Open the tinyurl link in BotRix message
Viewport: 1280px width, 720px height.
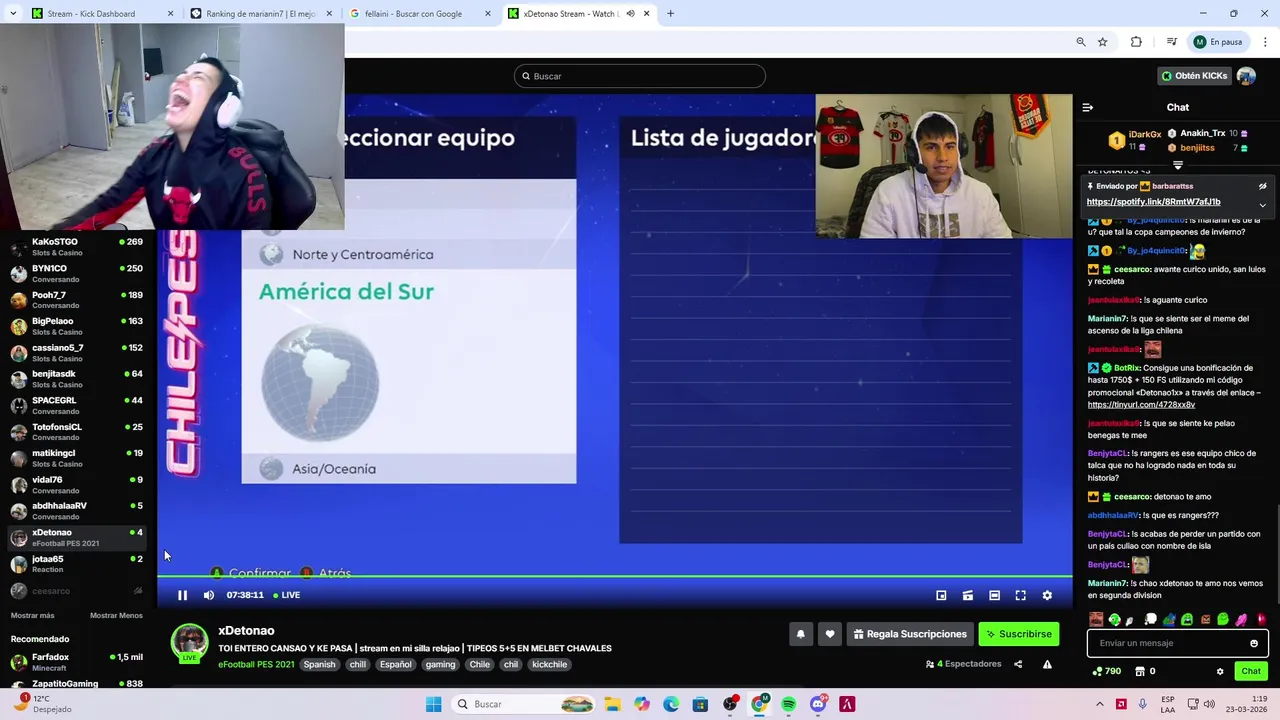1141,405
